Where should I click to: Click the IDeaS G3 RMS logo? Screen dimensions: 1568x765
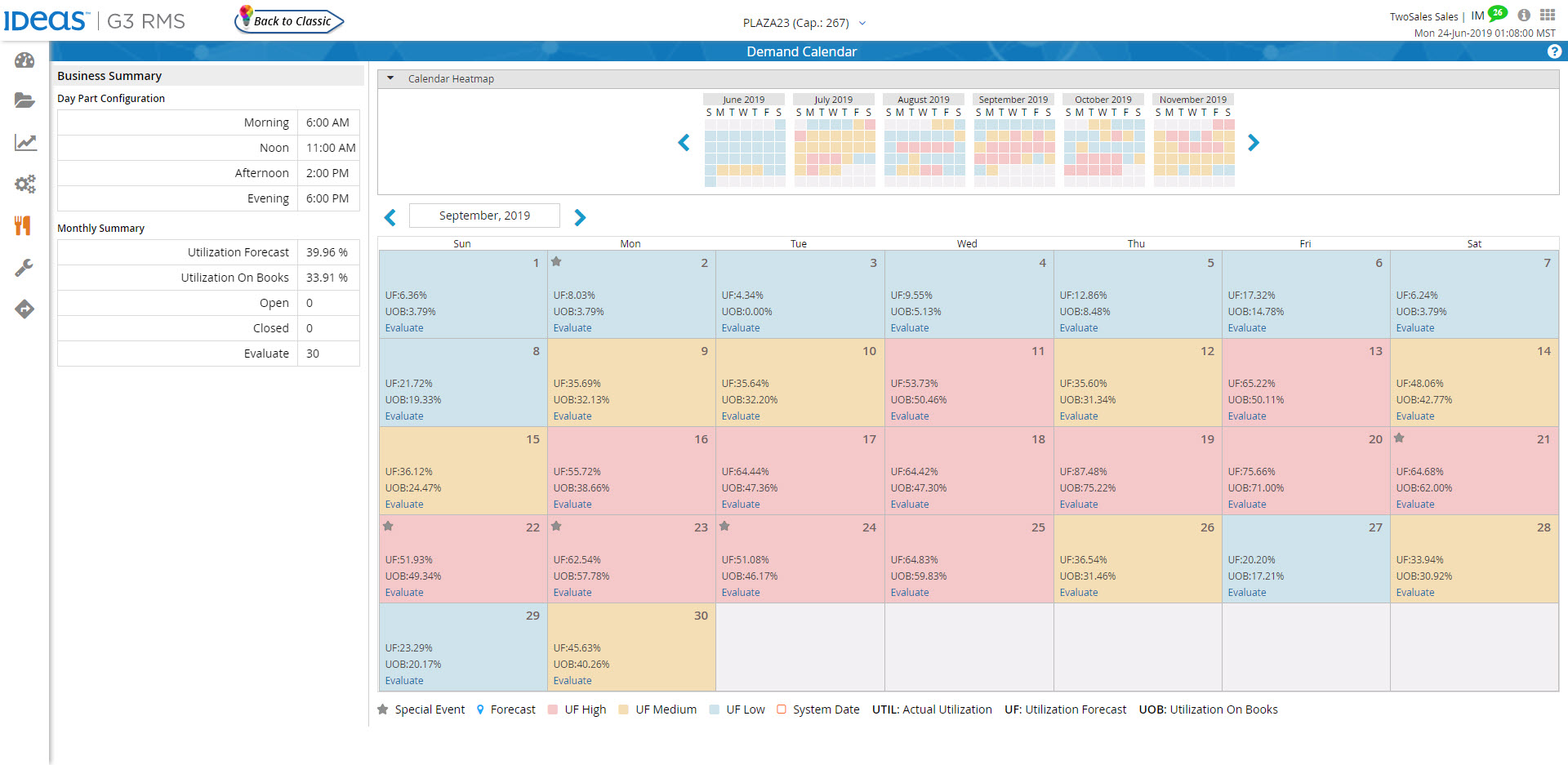click(x=95, y=20)
